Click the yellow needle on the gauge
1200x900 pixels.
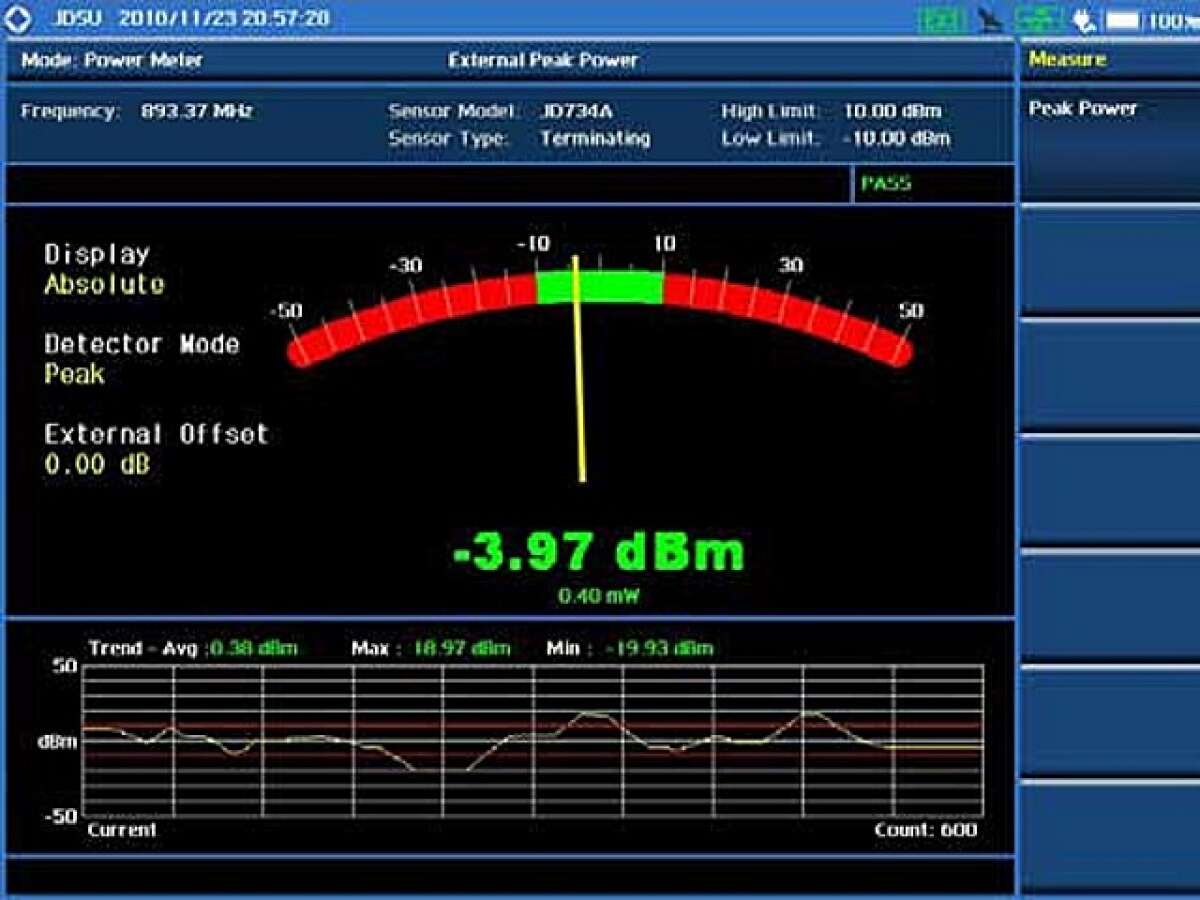click(579, 370)
